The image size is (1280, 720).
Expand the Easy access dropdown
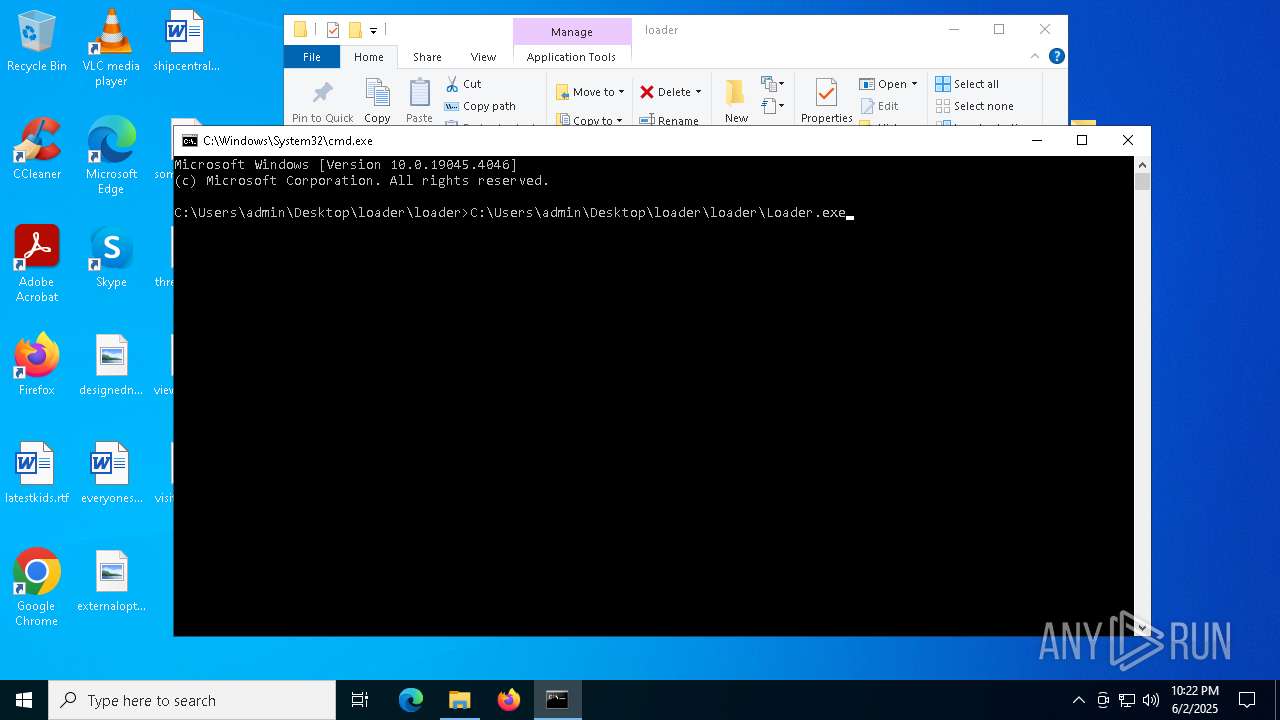[773, 106]
